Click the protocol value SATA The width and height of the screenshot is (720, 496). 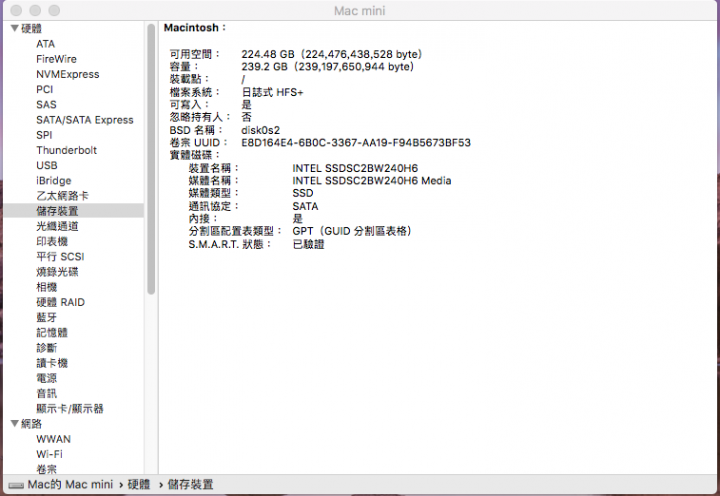305,206
